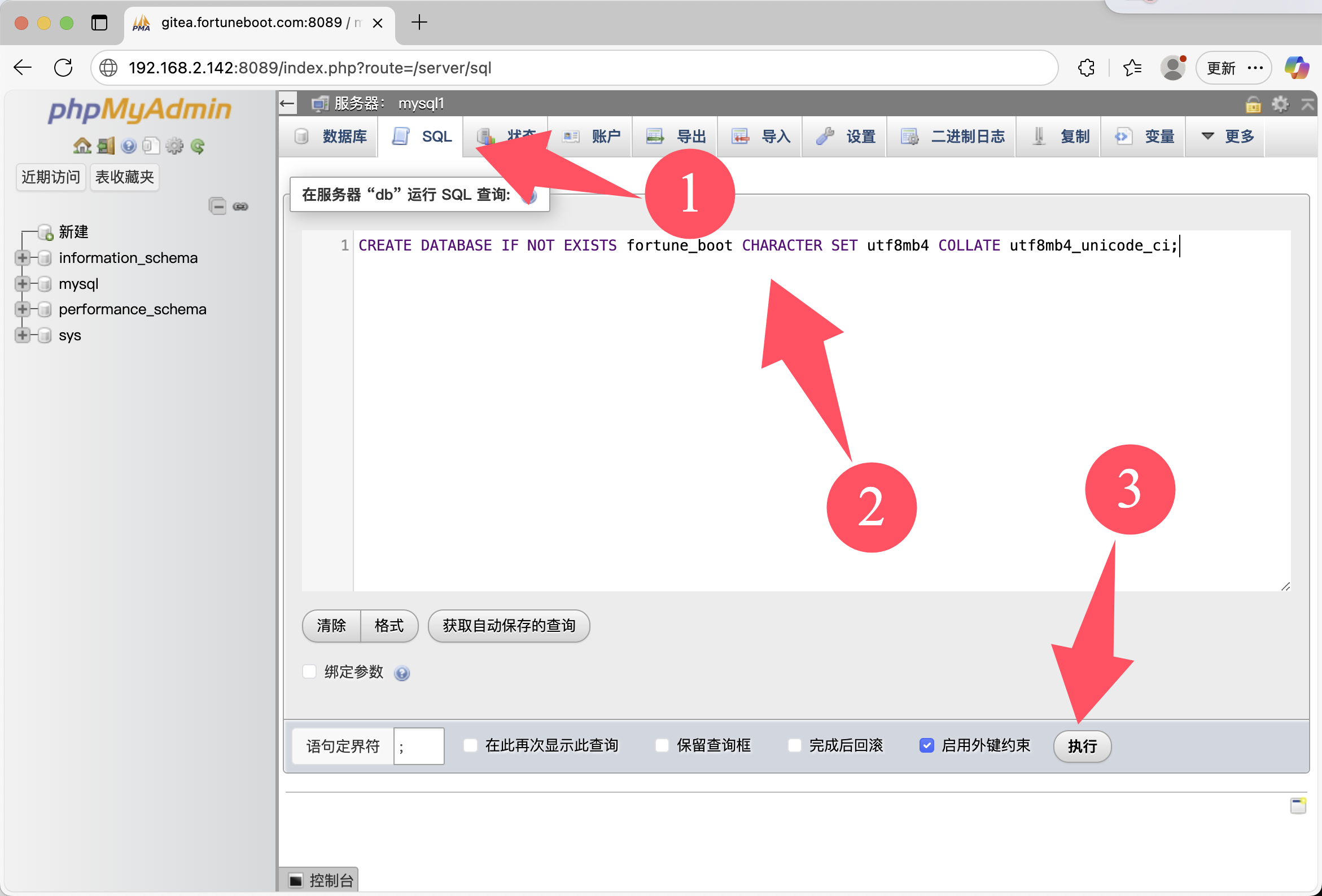
Task: Click the log out door icon
Action: pos(105,146)
